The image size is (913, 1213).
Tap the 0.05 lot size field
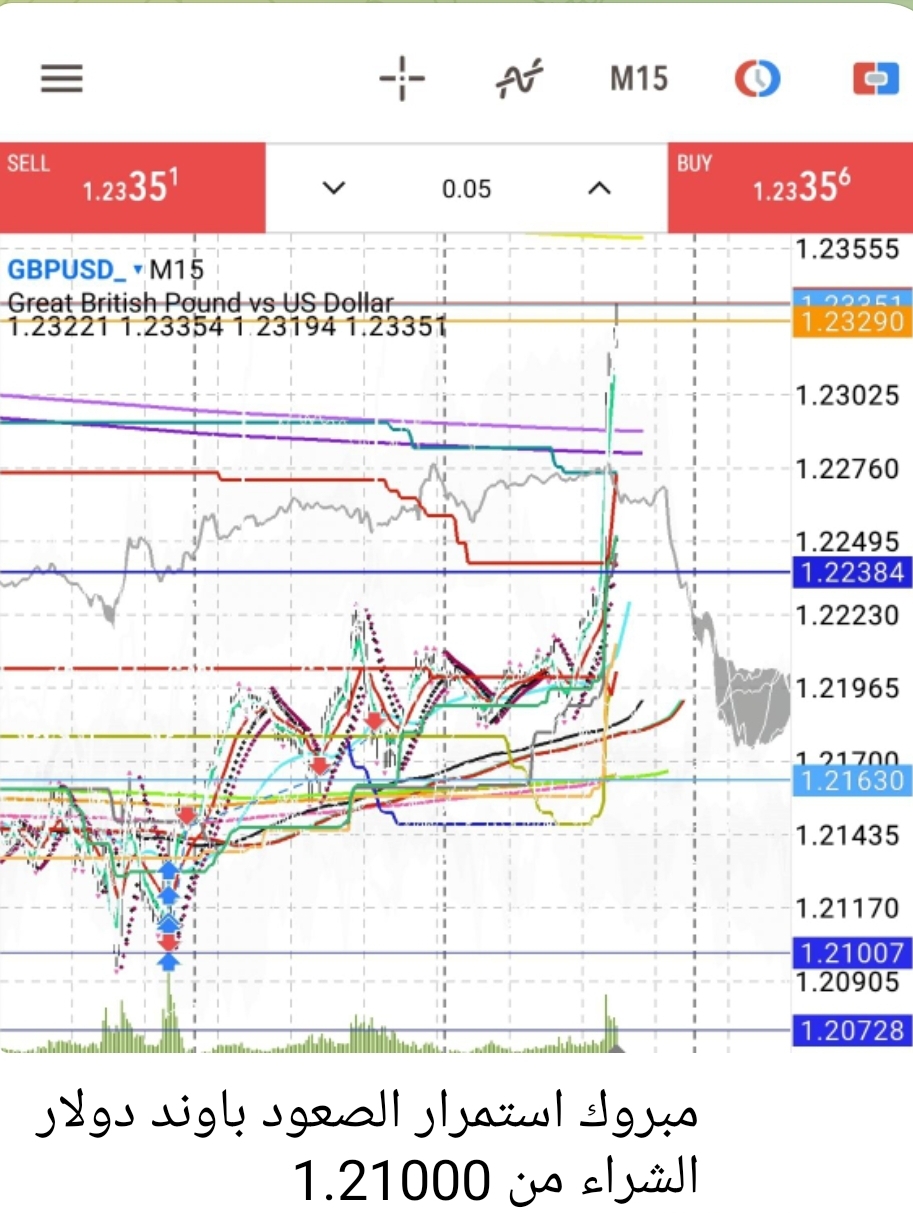tap(466, 188)
